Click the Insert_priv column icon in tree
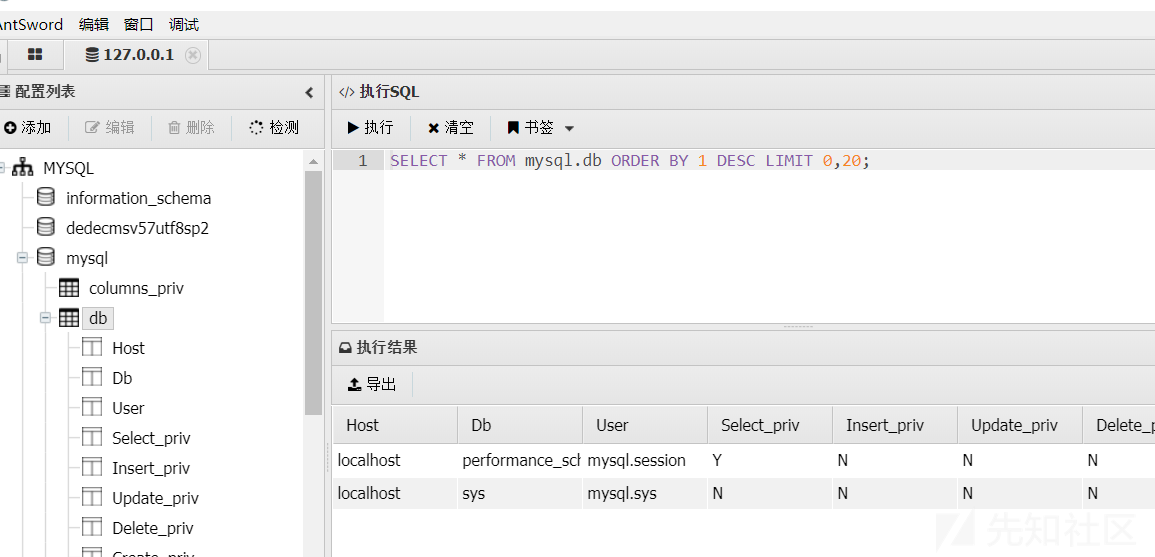Image resolution: width=1155 pixels, height=557 pixels. point(92,467)
